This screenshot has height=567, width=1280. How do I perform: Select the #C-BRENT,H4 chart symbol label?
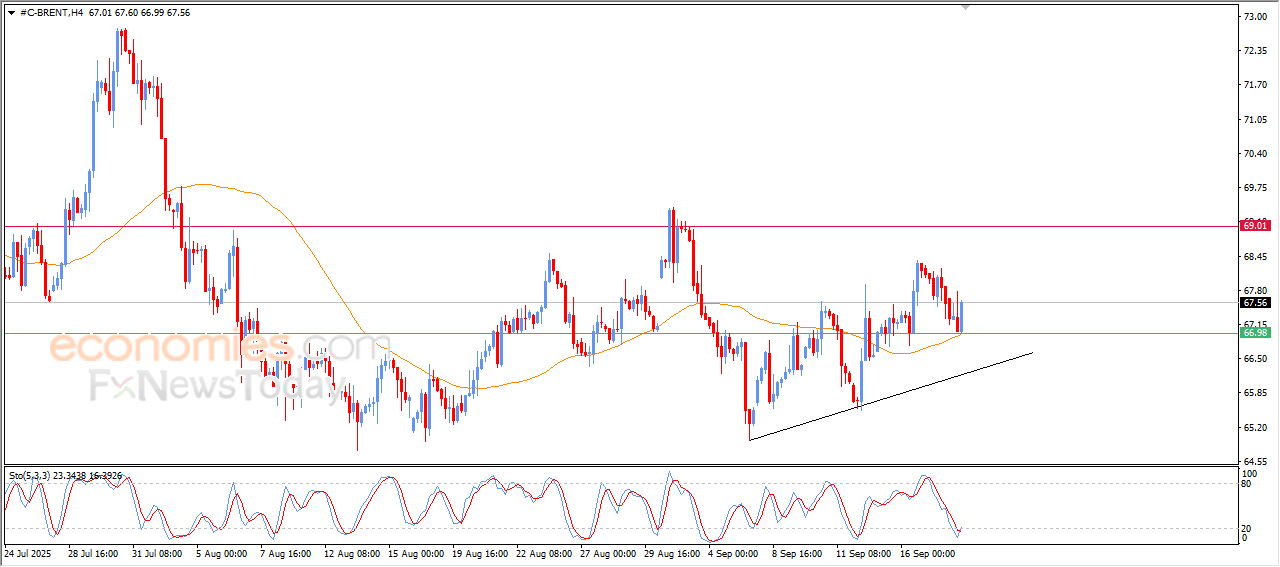click(51, 13)
